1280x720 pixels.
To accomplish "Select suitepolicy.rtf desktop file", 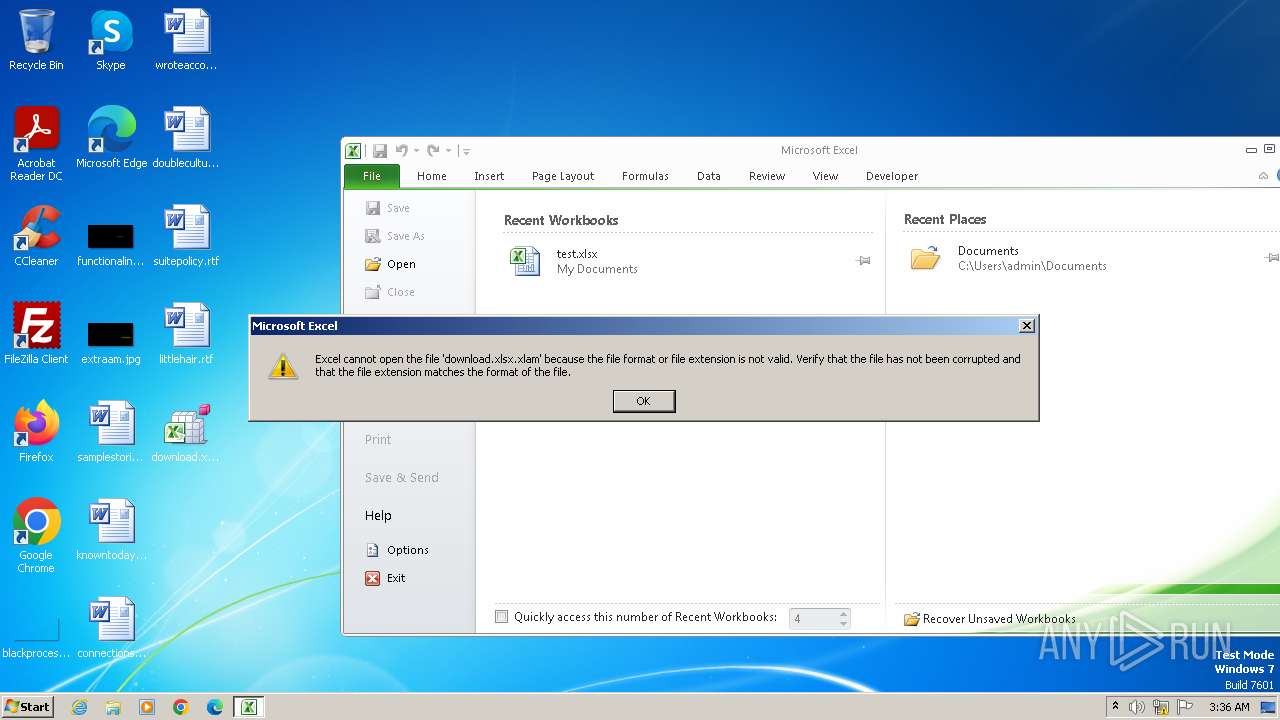I will (186, 236).
